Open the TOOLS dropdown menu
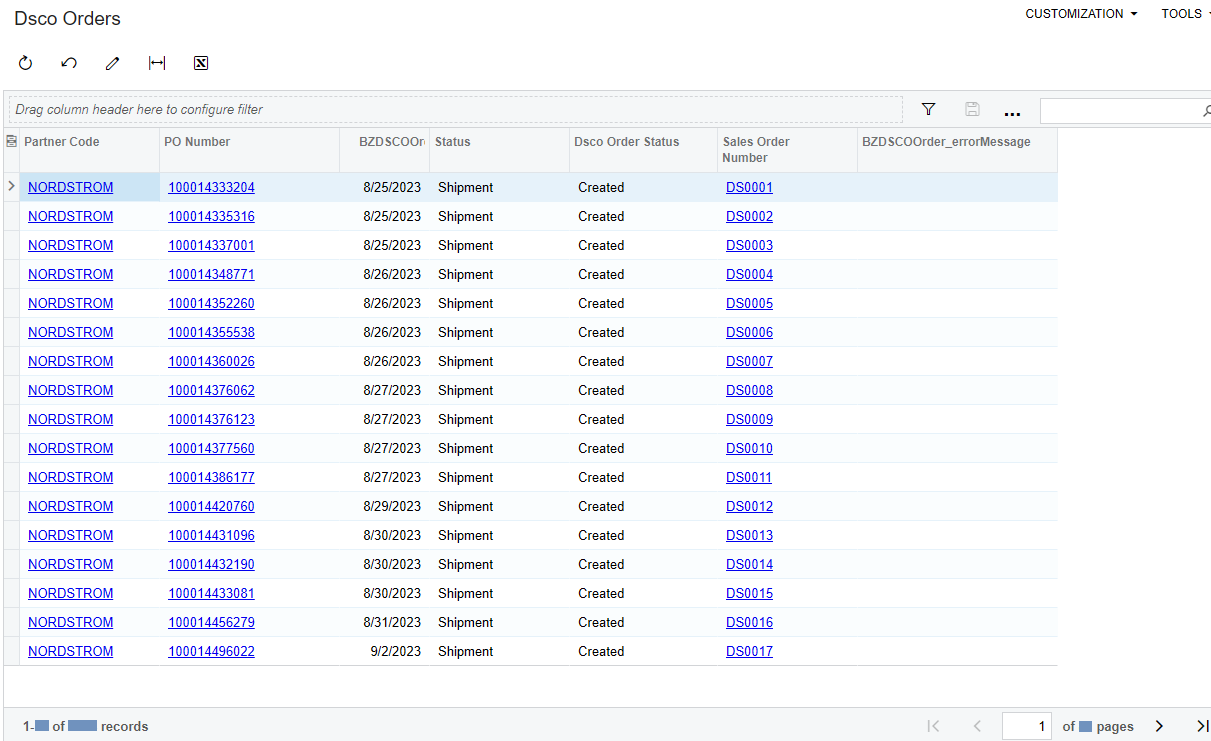Viewport: 1211px width, 741px height. (1186, 14)
